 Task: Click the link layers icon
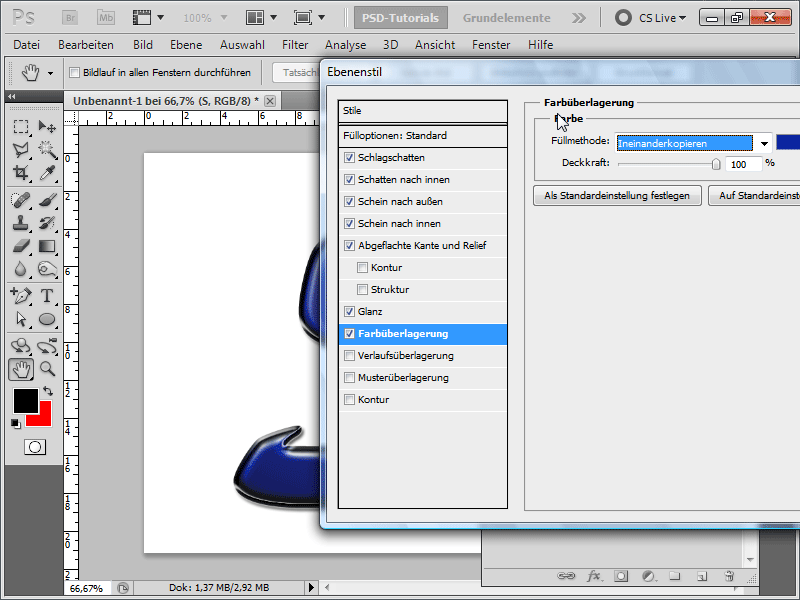click(x=566, y=576)
